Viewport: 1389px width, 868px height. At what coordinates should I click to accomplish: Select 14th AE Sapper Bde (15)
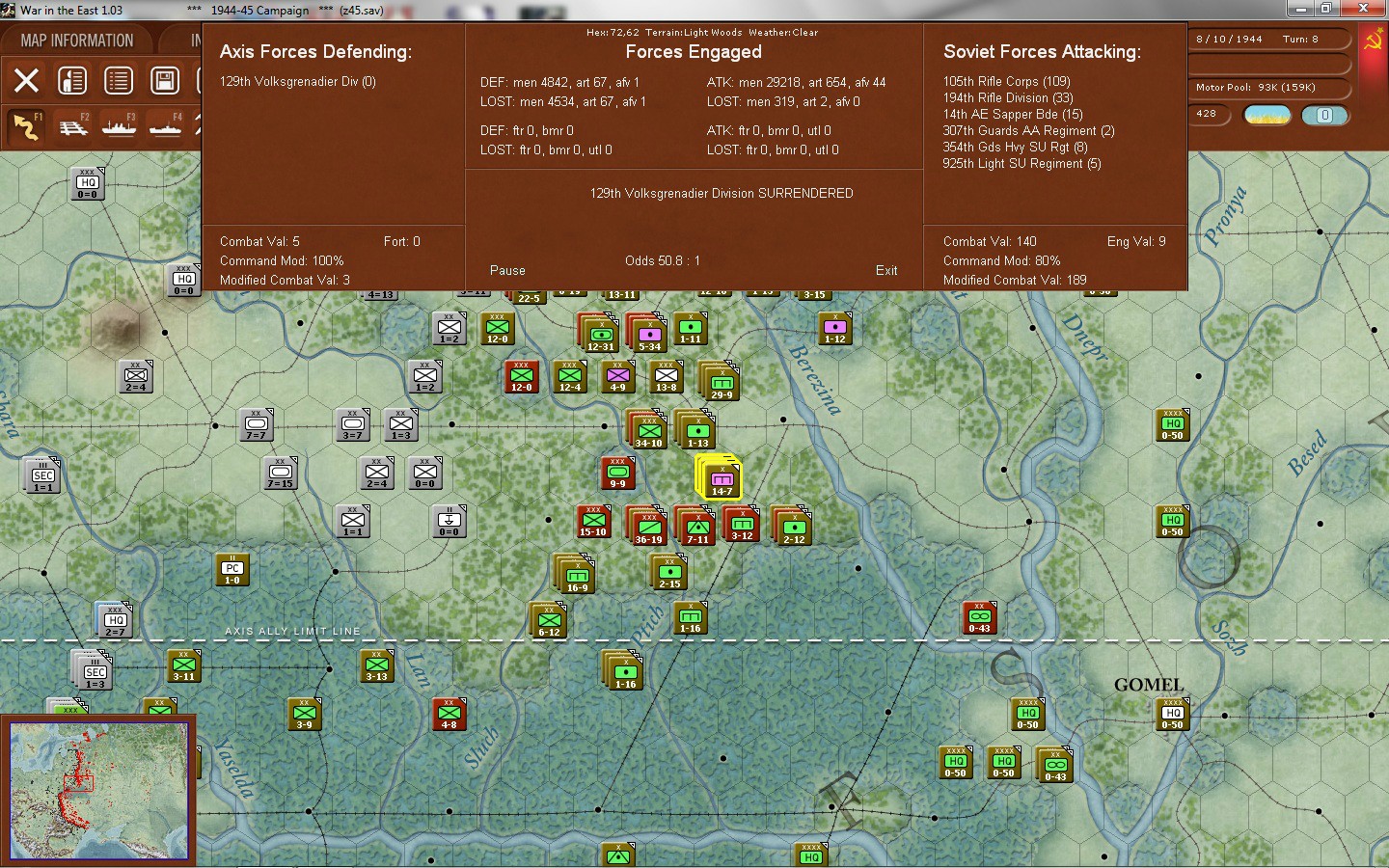pyautogui.click(x=1013, y=115)
